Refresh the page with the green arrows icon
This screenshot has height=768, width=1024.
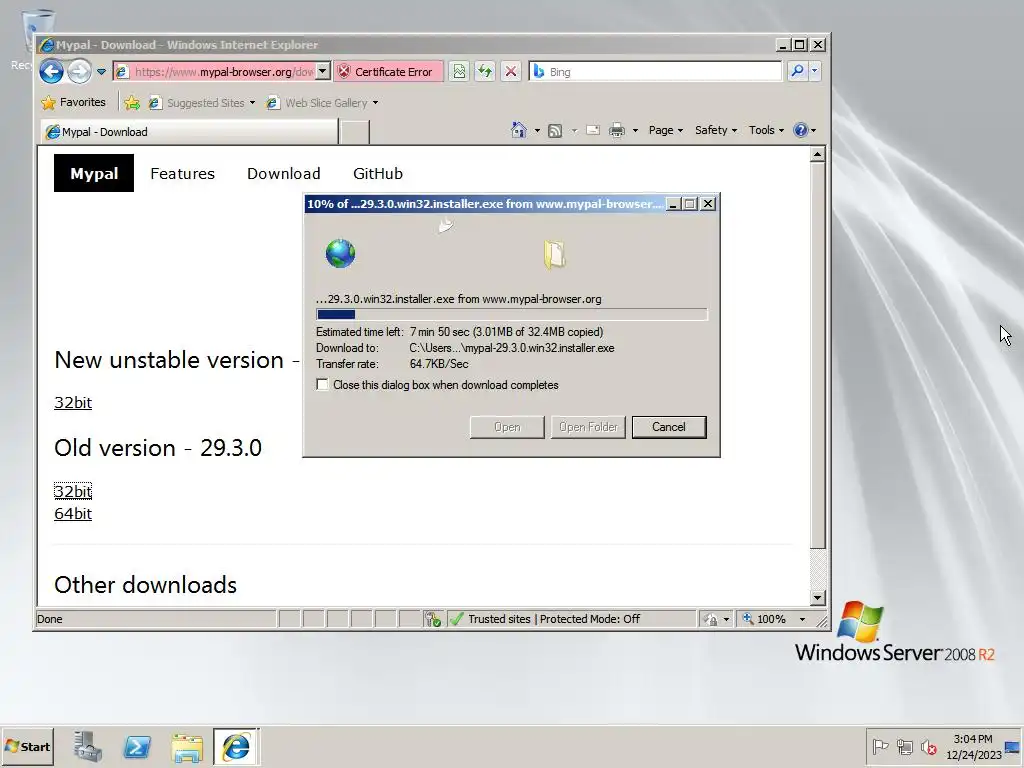click(485, 72)
